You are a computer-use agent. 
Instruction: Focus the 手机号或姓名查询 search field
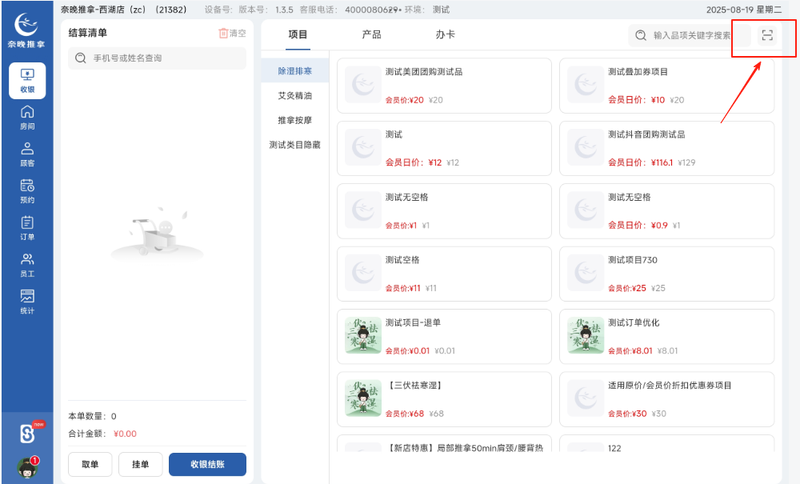coord(157,58)
